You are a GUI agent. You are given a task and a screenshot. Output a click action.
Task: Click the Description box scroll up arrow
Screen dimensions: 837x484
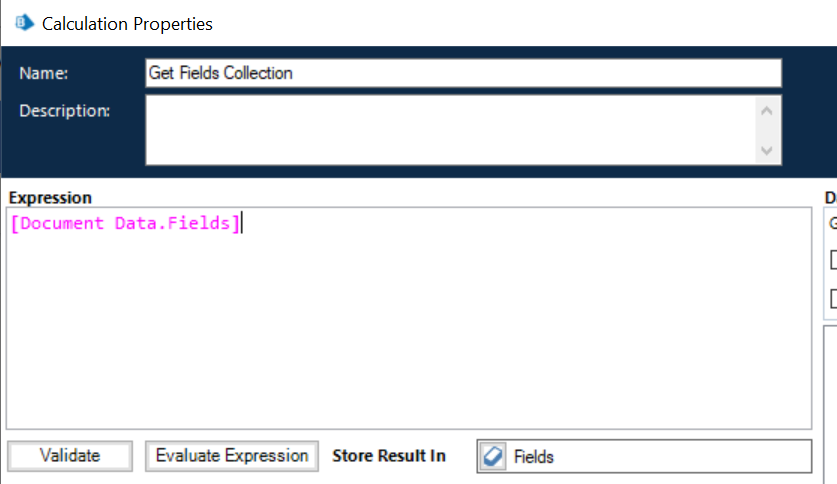pos(767,110)
